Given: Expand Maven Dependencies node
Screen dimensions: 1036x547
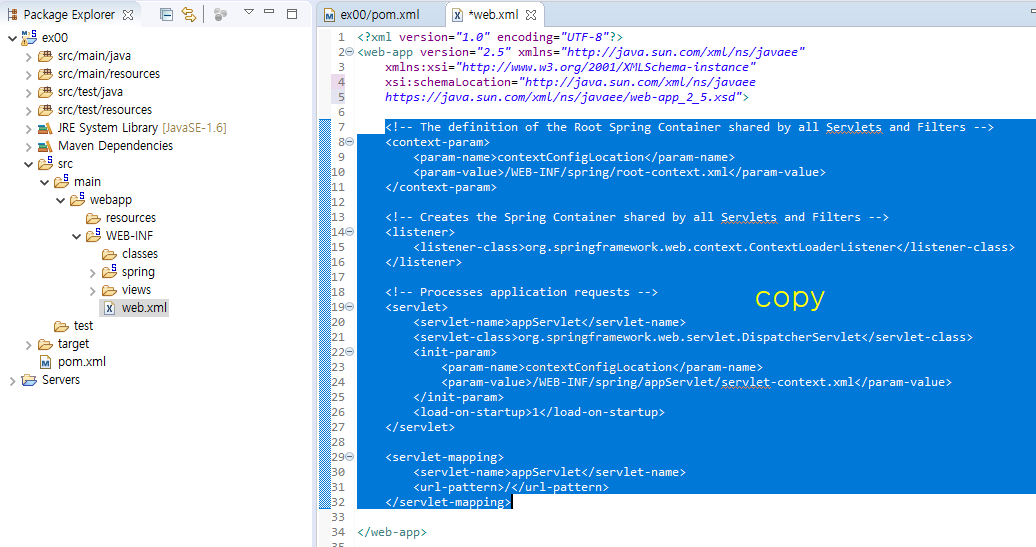Looking at the screenshot, I should click(28, 147).
